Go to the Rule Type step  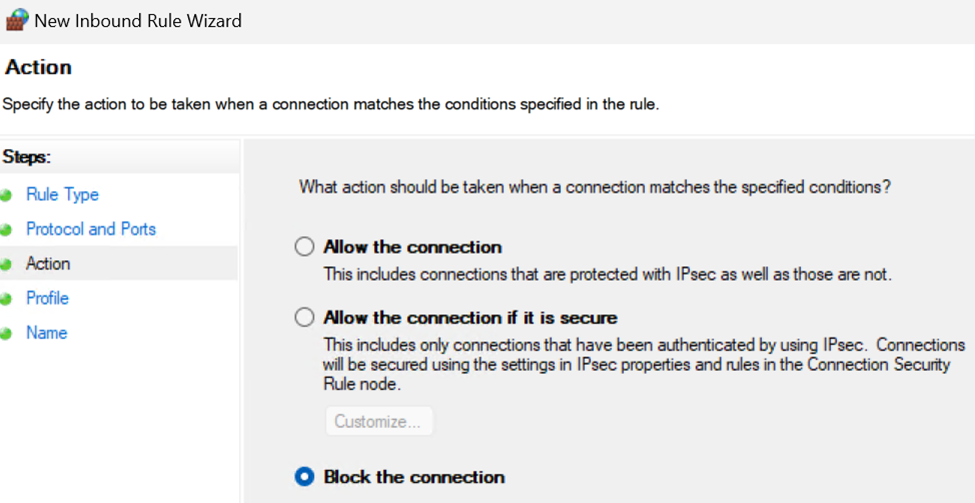62,195
